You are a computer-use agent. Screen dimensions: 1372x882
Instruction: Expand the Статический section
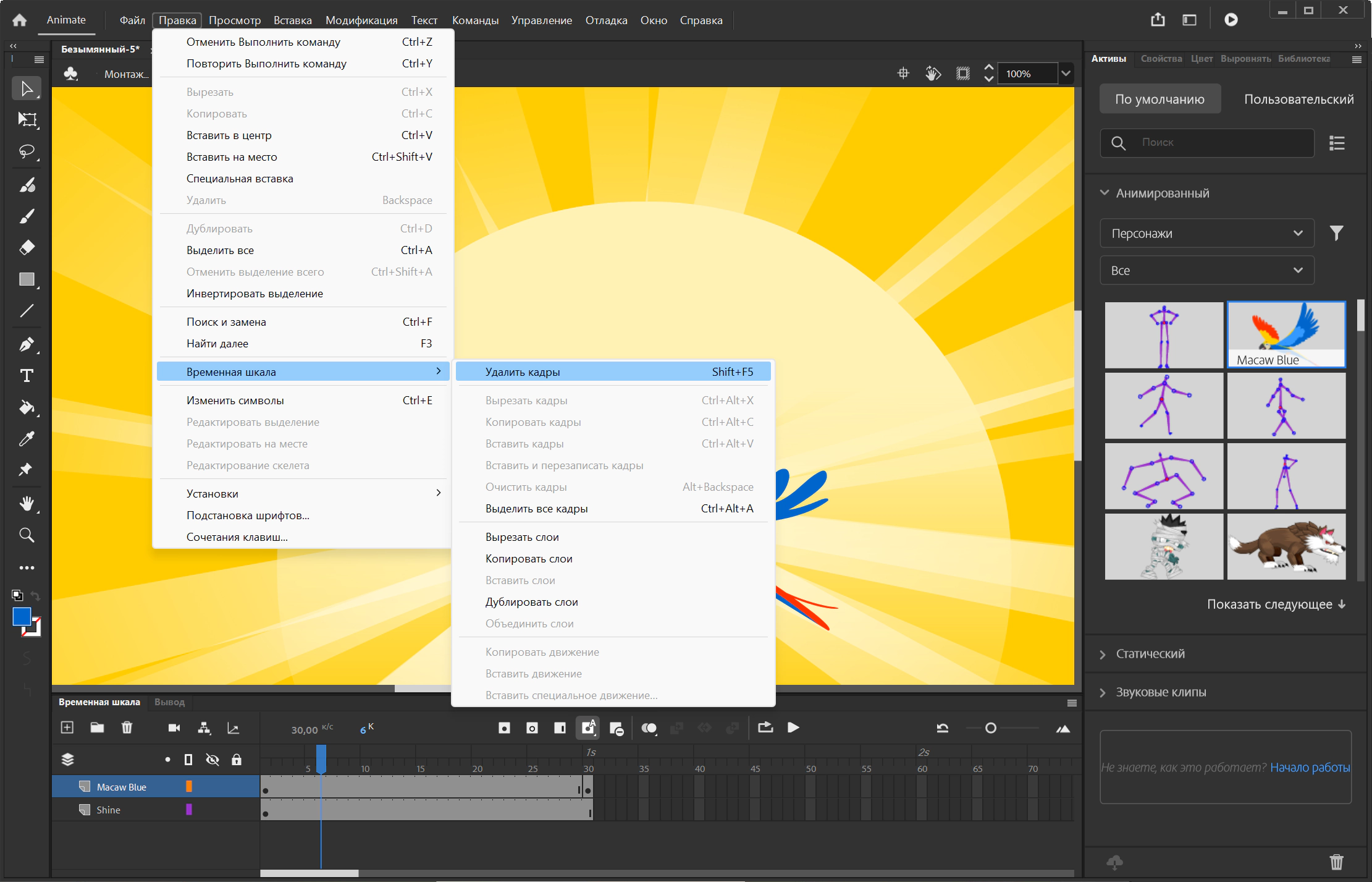[x=1103, y=654]
